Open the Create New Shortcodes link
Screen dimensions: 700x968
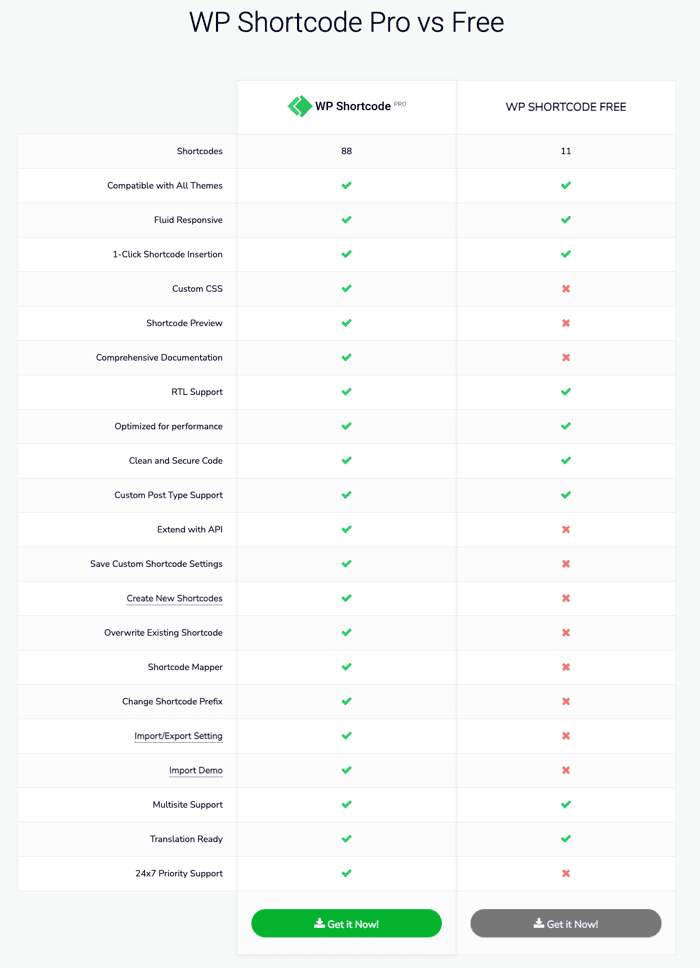(x=174, y=598)
